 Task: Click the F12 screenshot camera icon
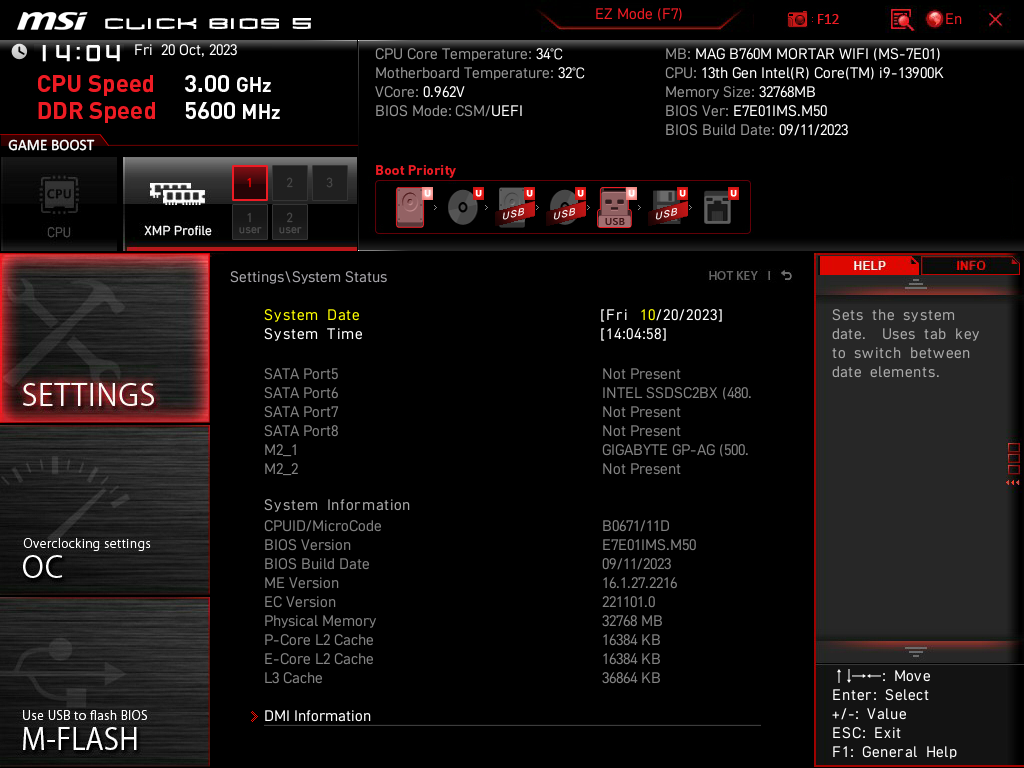tap(797, 20)
